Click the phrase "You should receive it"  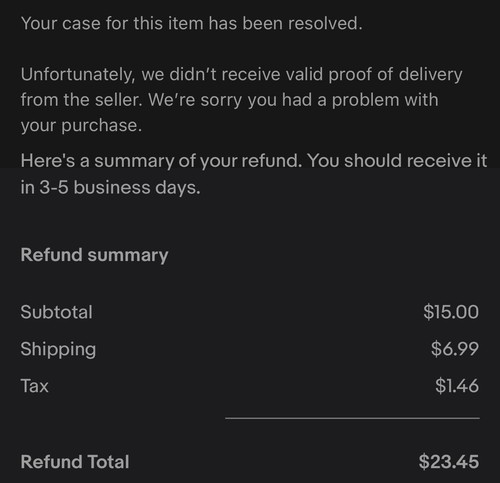(x=397, y=161)
